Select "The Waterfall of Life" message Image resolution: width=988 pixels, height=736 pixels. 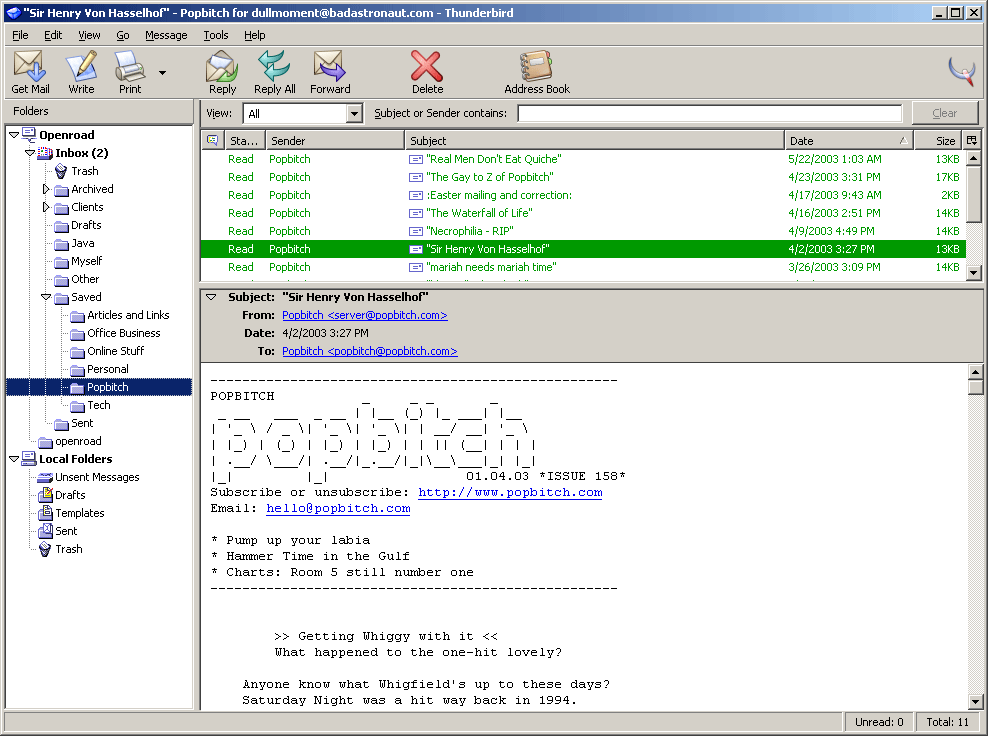point(583,213)
